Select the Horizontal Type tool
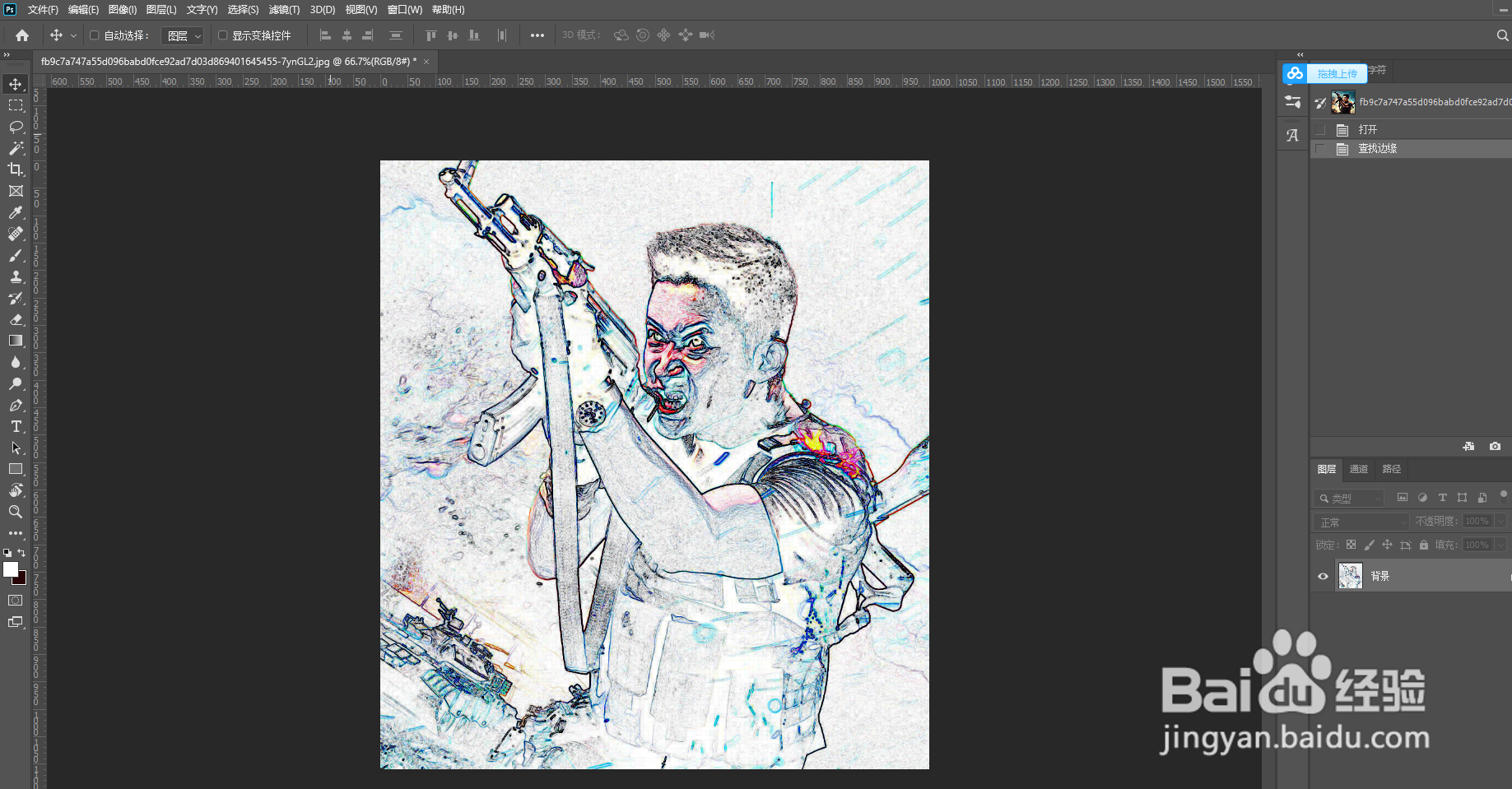Screen dimensions: 1512x789 pyautogui.click(x=16, y=426)
